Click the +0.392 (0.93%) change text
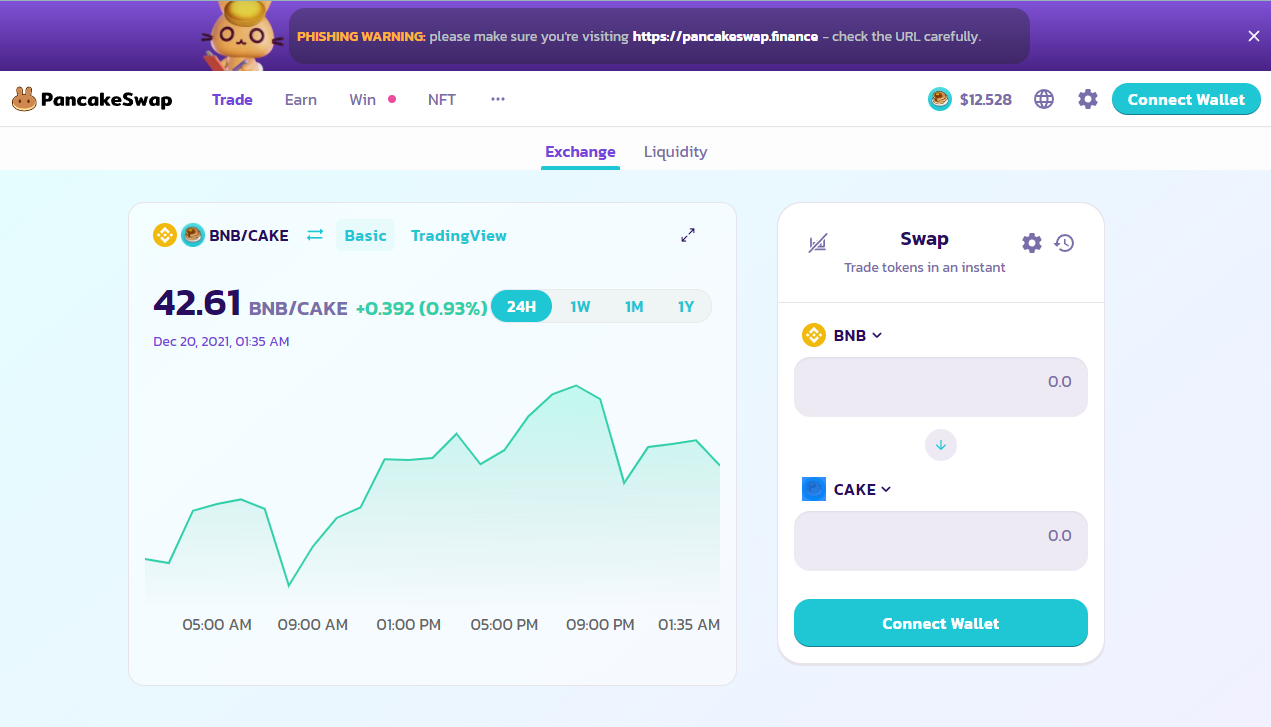 click(x=421, y=308)
